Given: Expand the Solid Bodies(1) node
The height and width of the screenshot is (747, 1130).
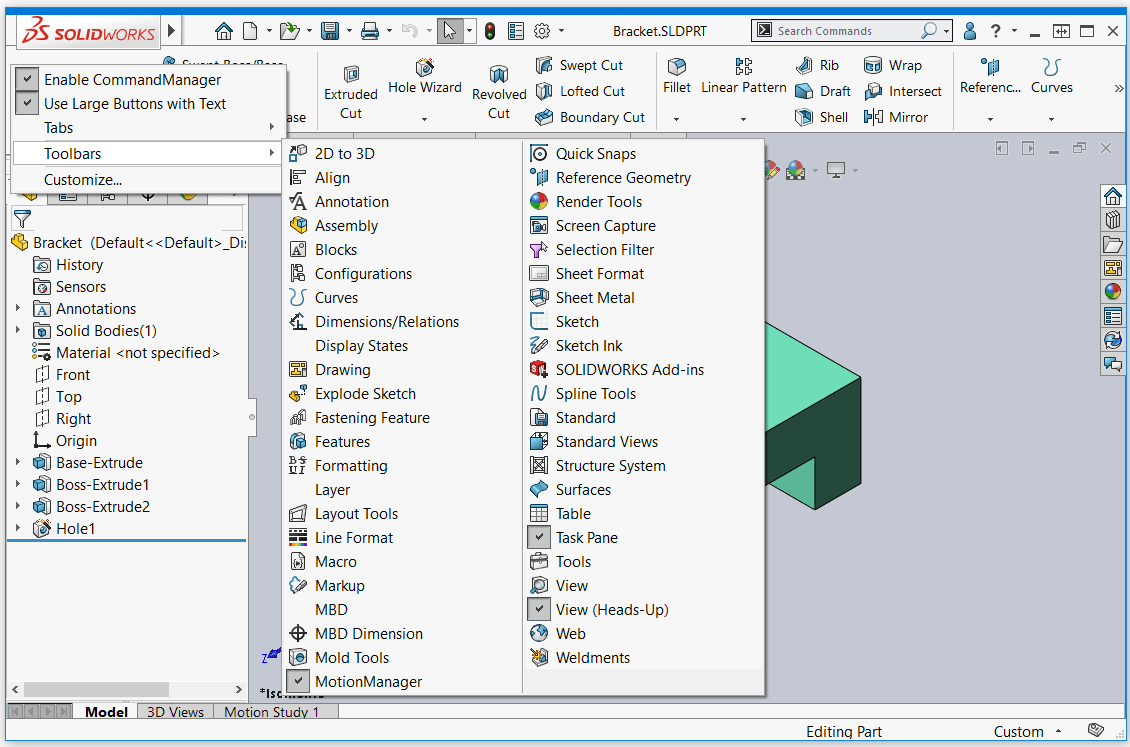Looking at the screenshot, I should (18, 331).
